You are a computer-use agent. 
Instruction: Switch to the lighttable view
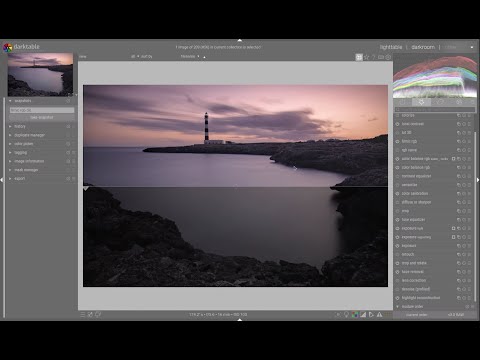[x=391, y=47]
